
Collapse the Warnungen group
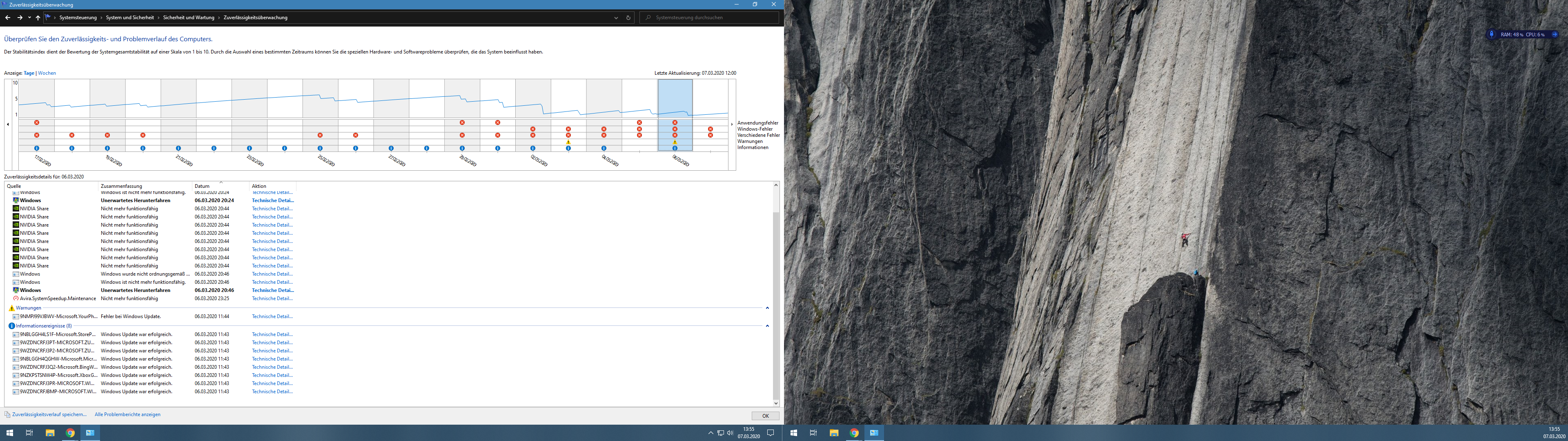(767, 308)
